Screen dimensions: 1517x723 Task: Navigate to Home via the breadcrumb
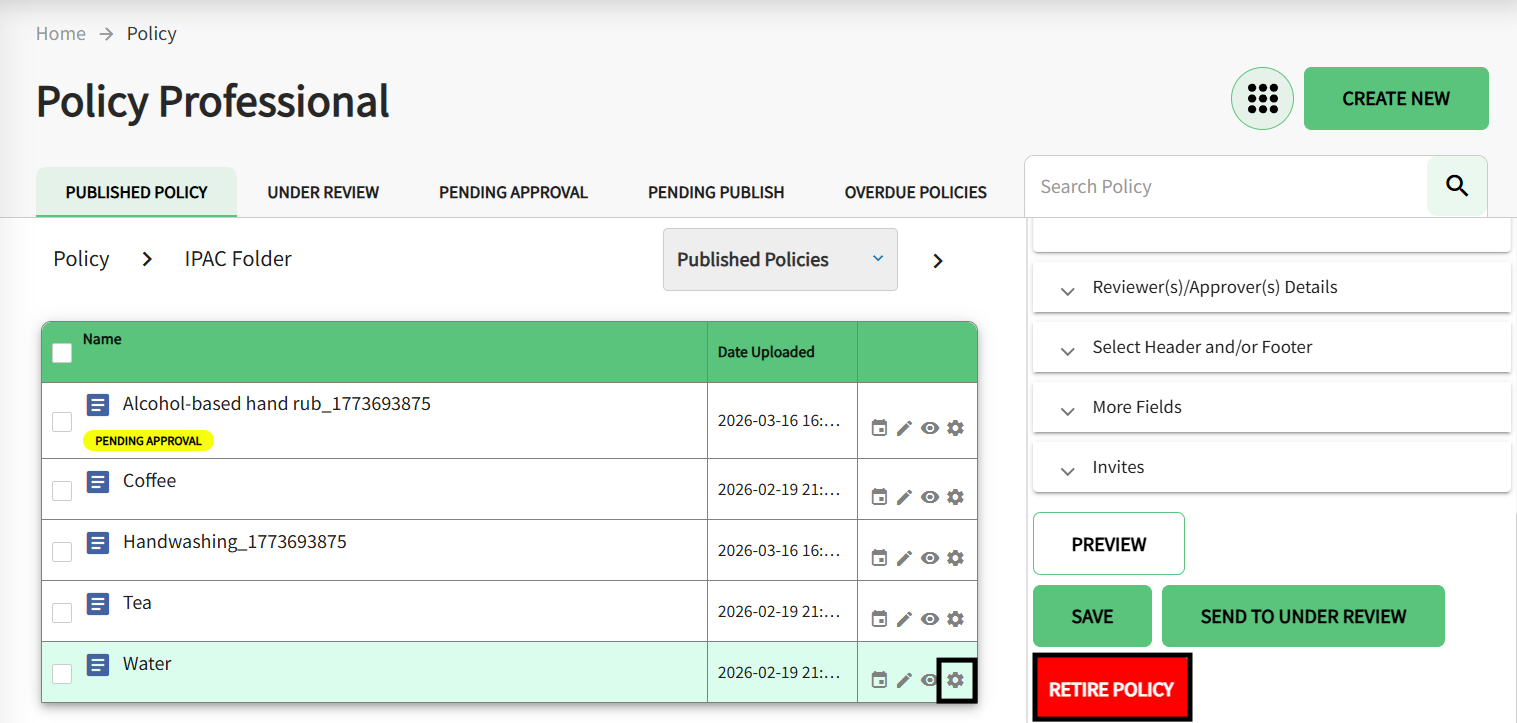61,33
